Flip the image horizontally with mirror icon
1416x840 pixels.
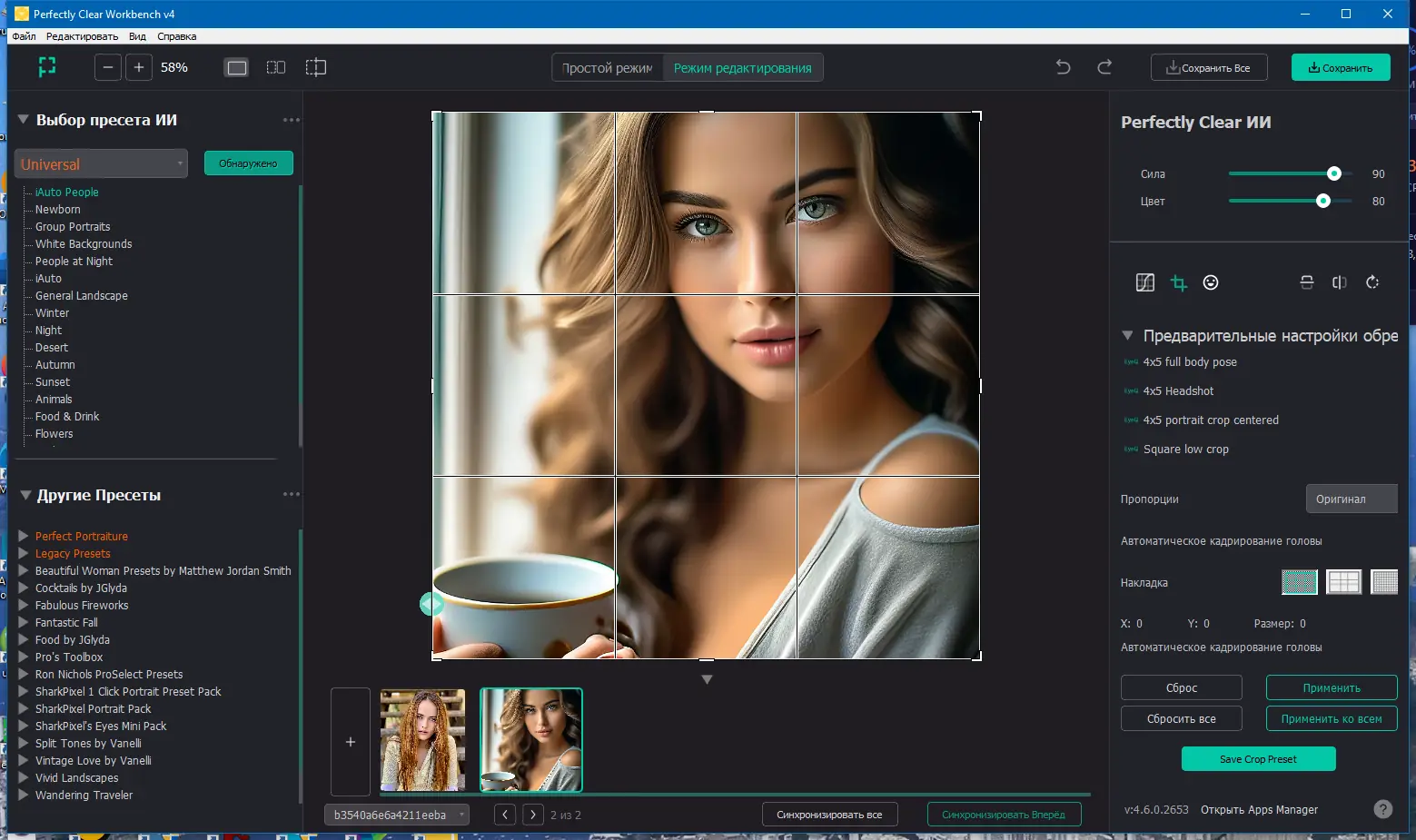coord(1339,282)
